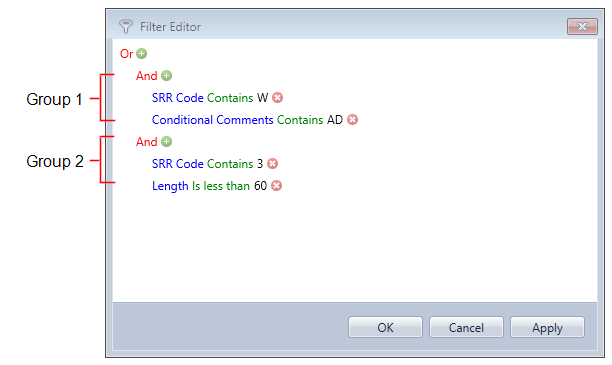
Task: Open the second And group operator menu
Action: [146, 142]
